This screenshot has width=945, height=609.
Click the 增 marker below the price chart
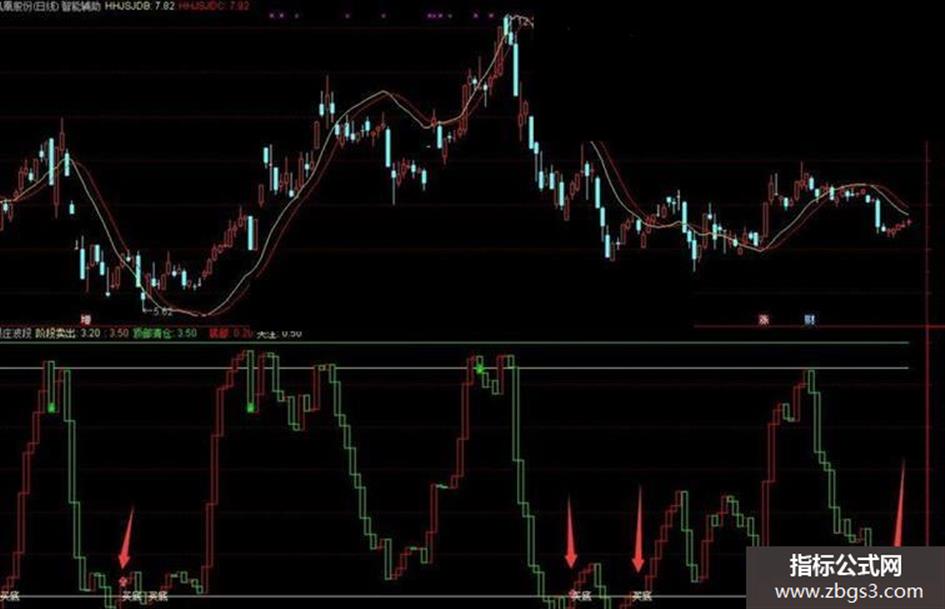[86, 319]
